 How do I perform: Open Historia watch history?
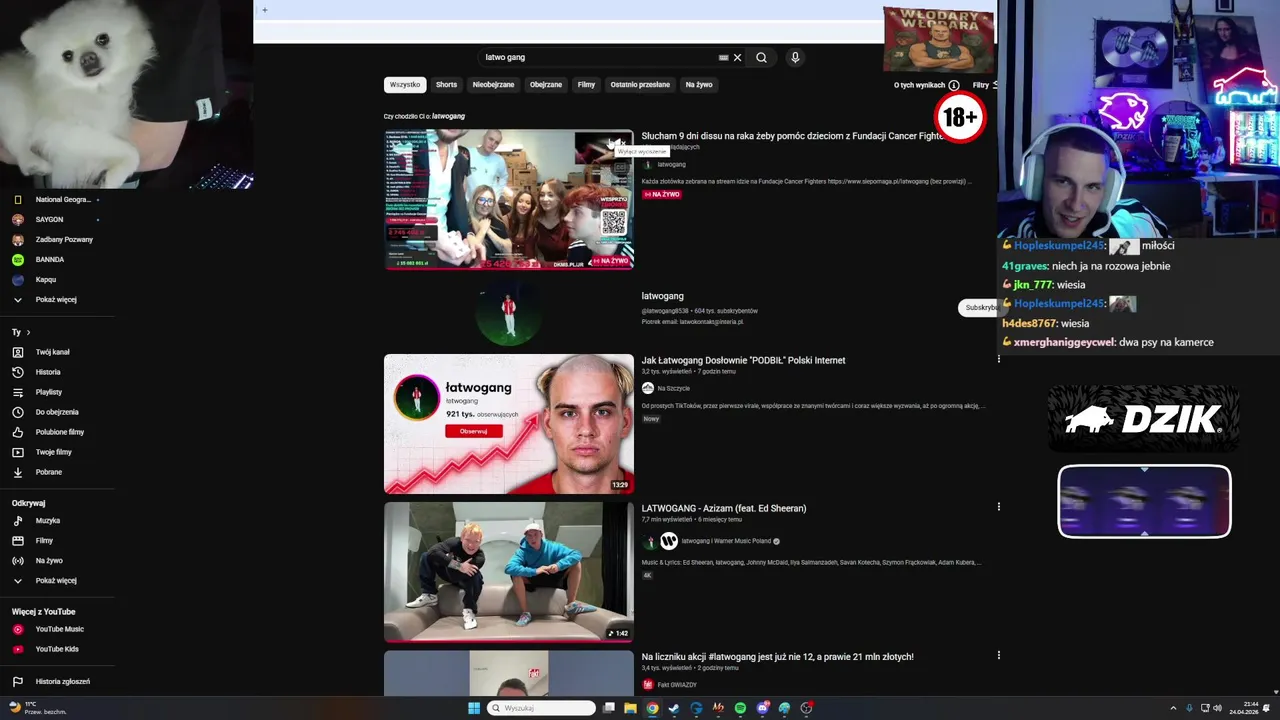click(x=48, y=372)
